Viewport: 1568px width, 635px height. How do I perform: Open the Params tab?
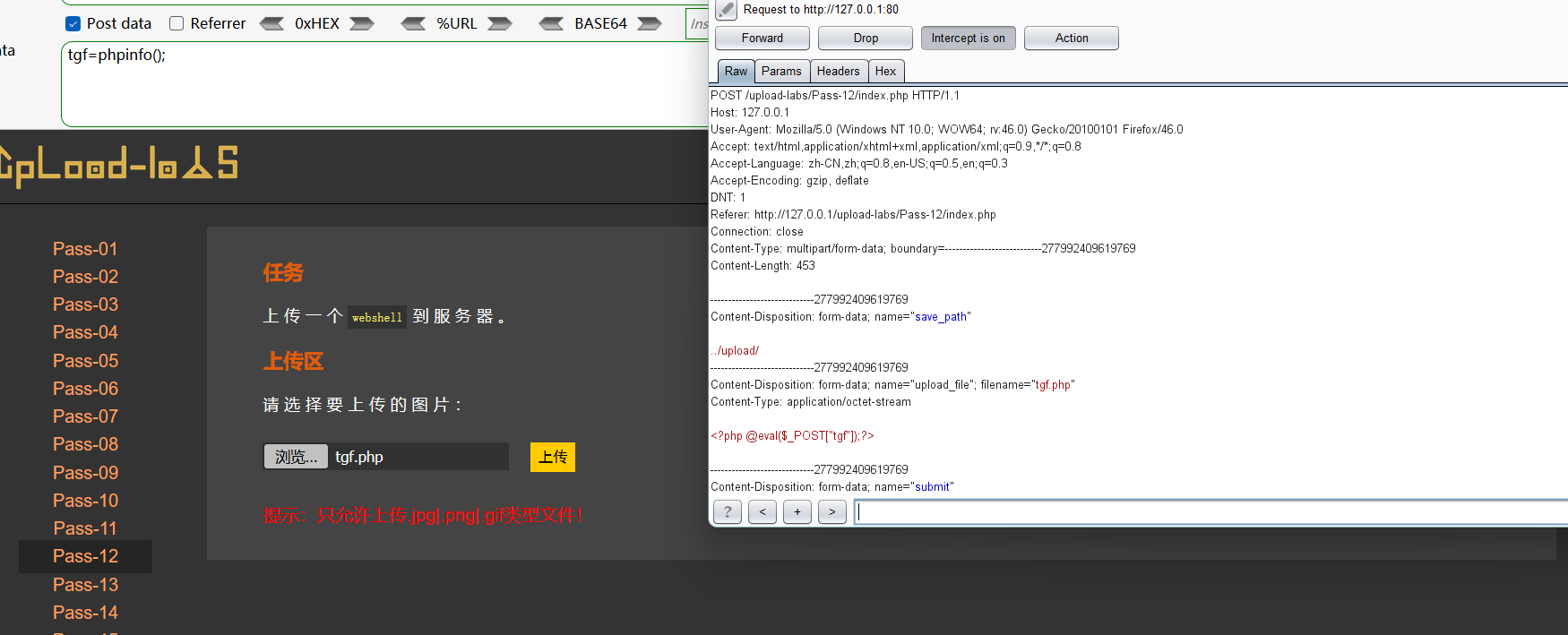[781, 71]
